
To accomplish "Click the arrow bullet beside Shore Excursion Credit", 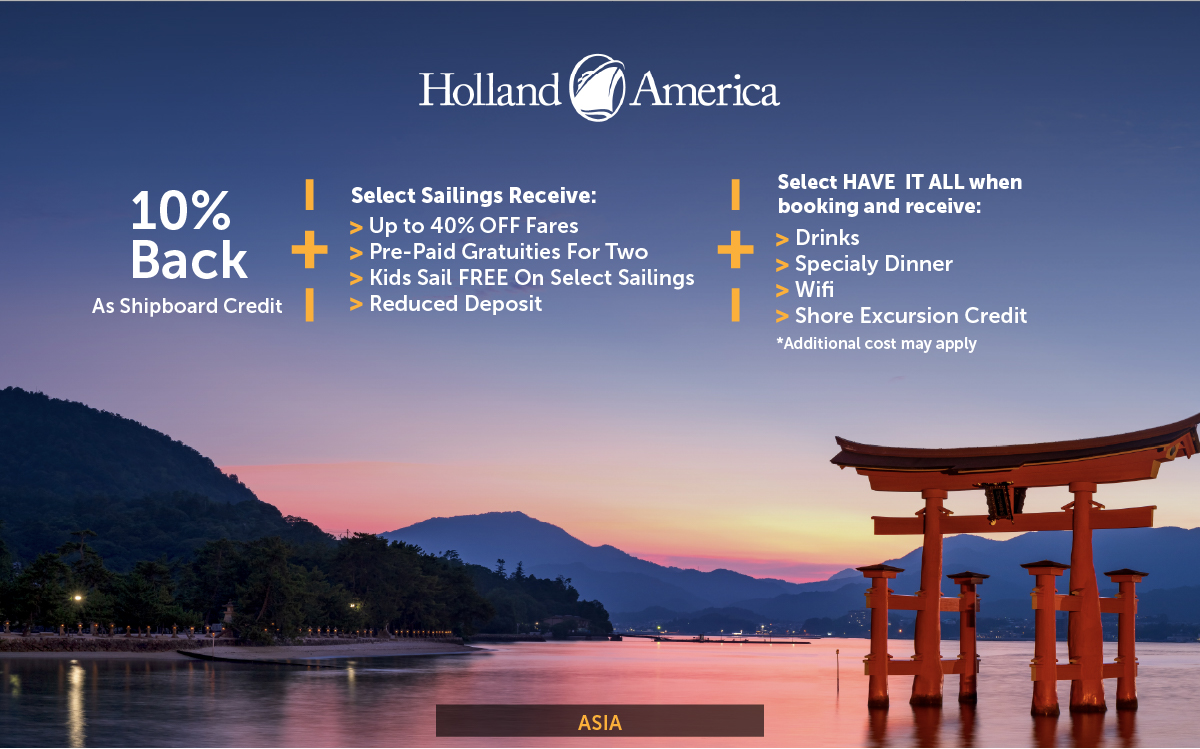I will 782,317.
